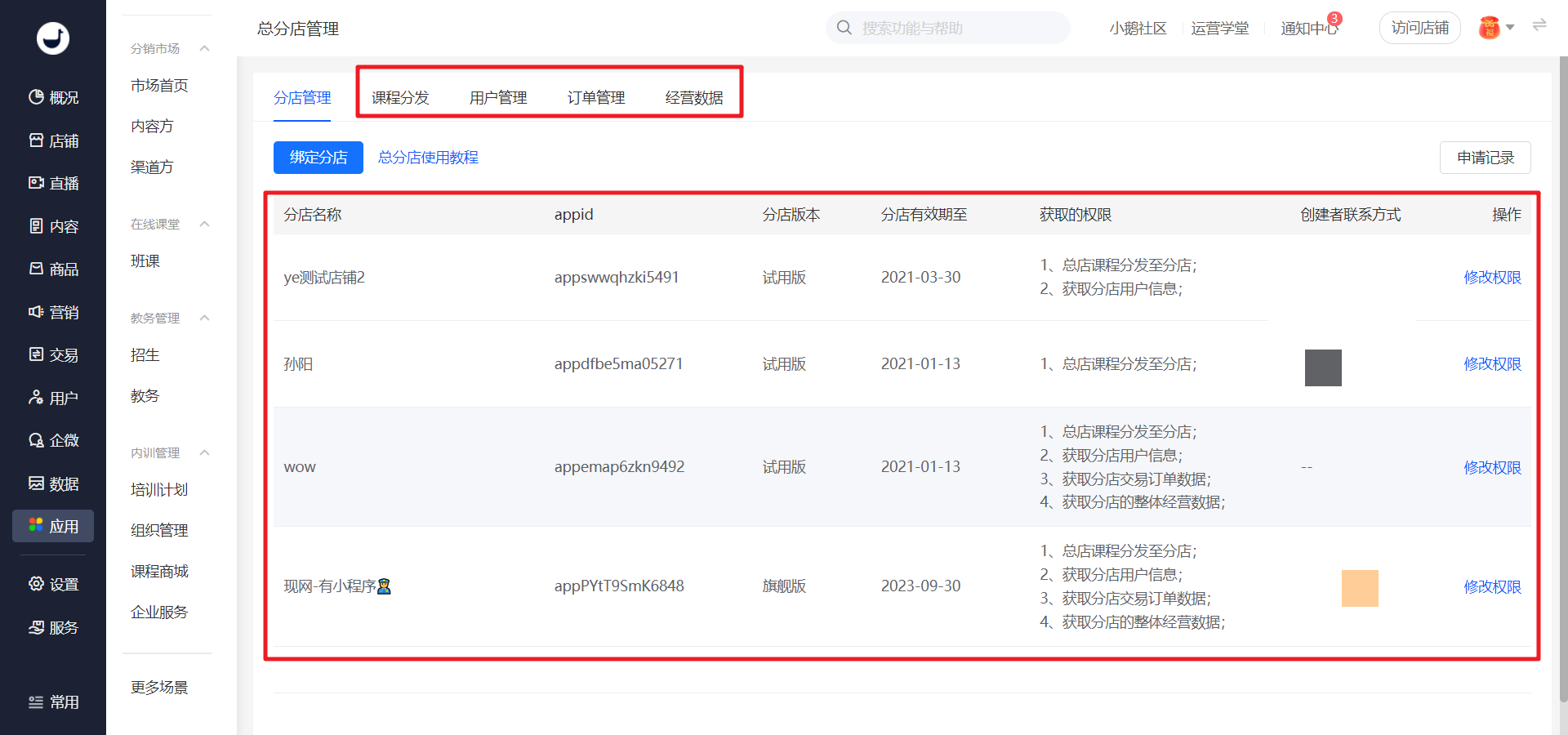Viewport: 1568px width, 735px height.
Task: Open account dropdown arrow beside avatar
Action: click(1510, 28)
